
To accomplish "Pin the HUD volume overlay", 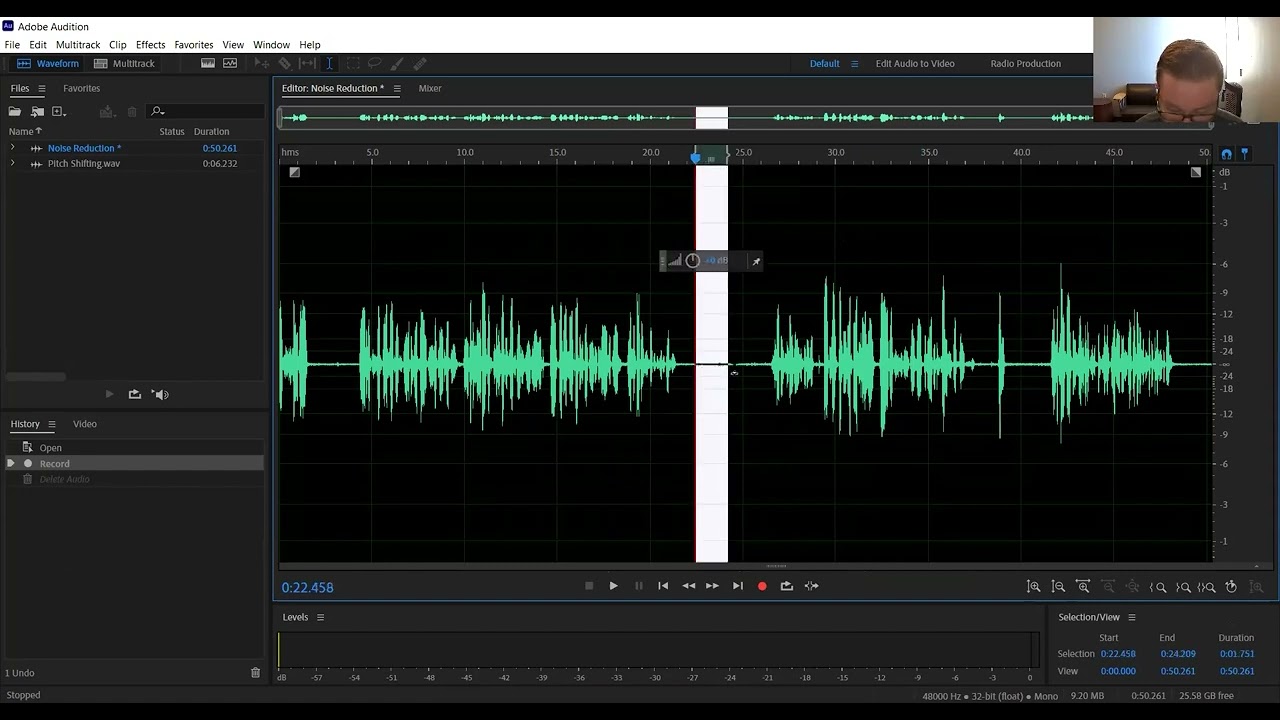I will (x=756, y=262).
